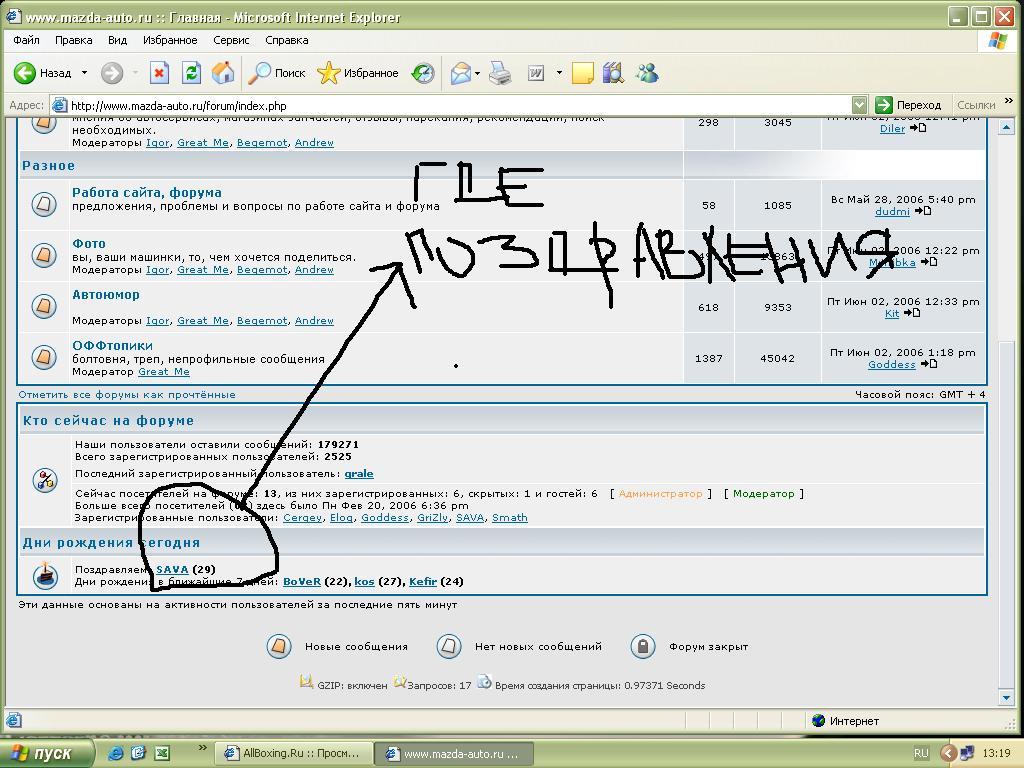Expand the Mail button dropdown arrow

[477, 73]
